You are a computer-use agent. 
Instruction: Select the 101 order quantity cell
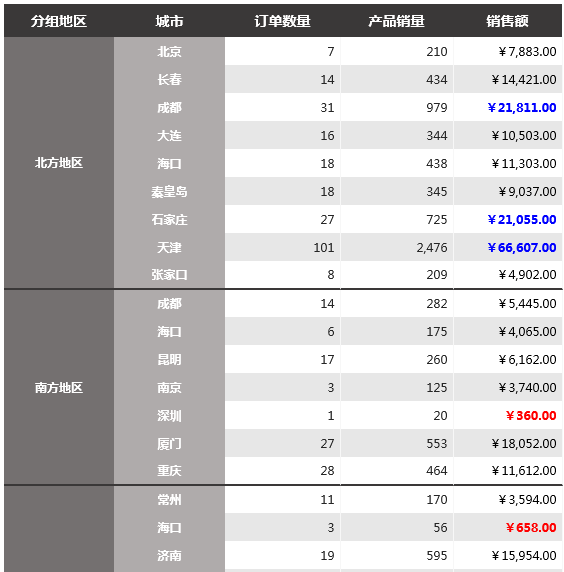(282, 247)
